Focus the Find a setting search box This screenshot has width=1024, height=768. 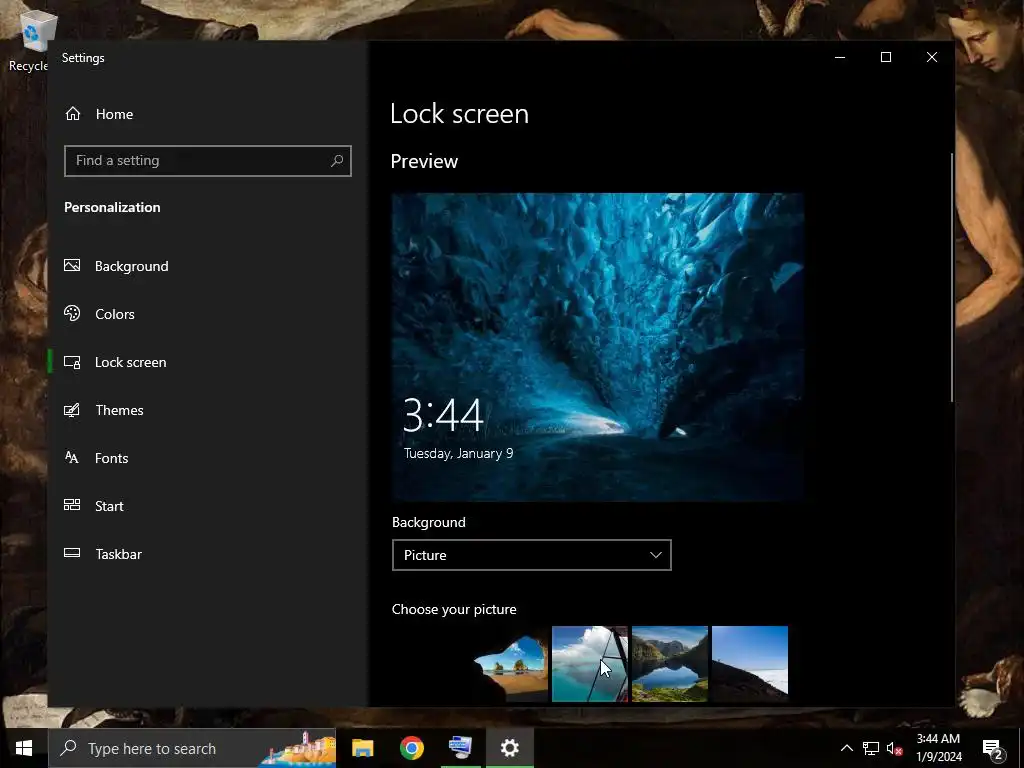tap(208, 161)
